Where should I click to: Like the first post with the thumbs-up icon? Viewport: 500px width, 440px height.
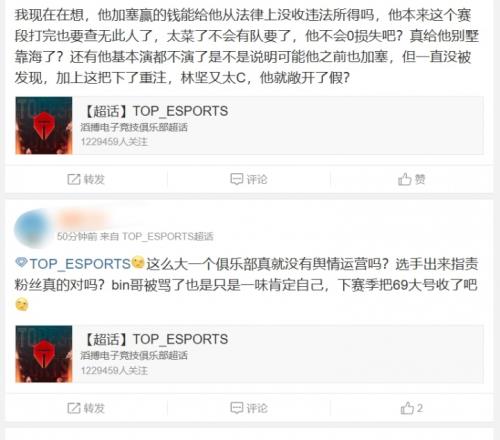(x=404, y=179)
